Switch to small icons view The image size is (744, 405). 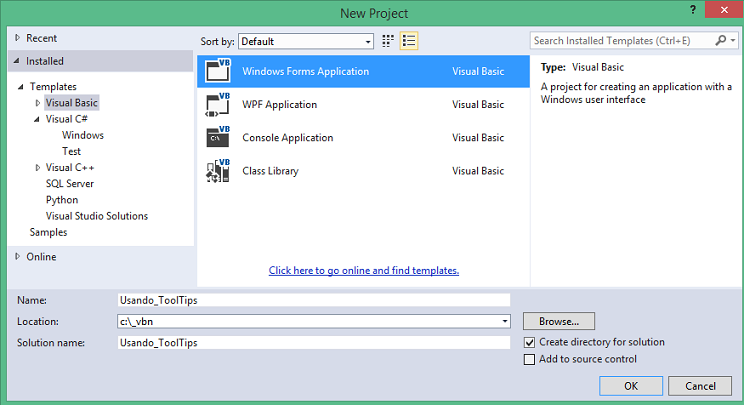click(x=388, y=41)
